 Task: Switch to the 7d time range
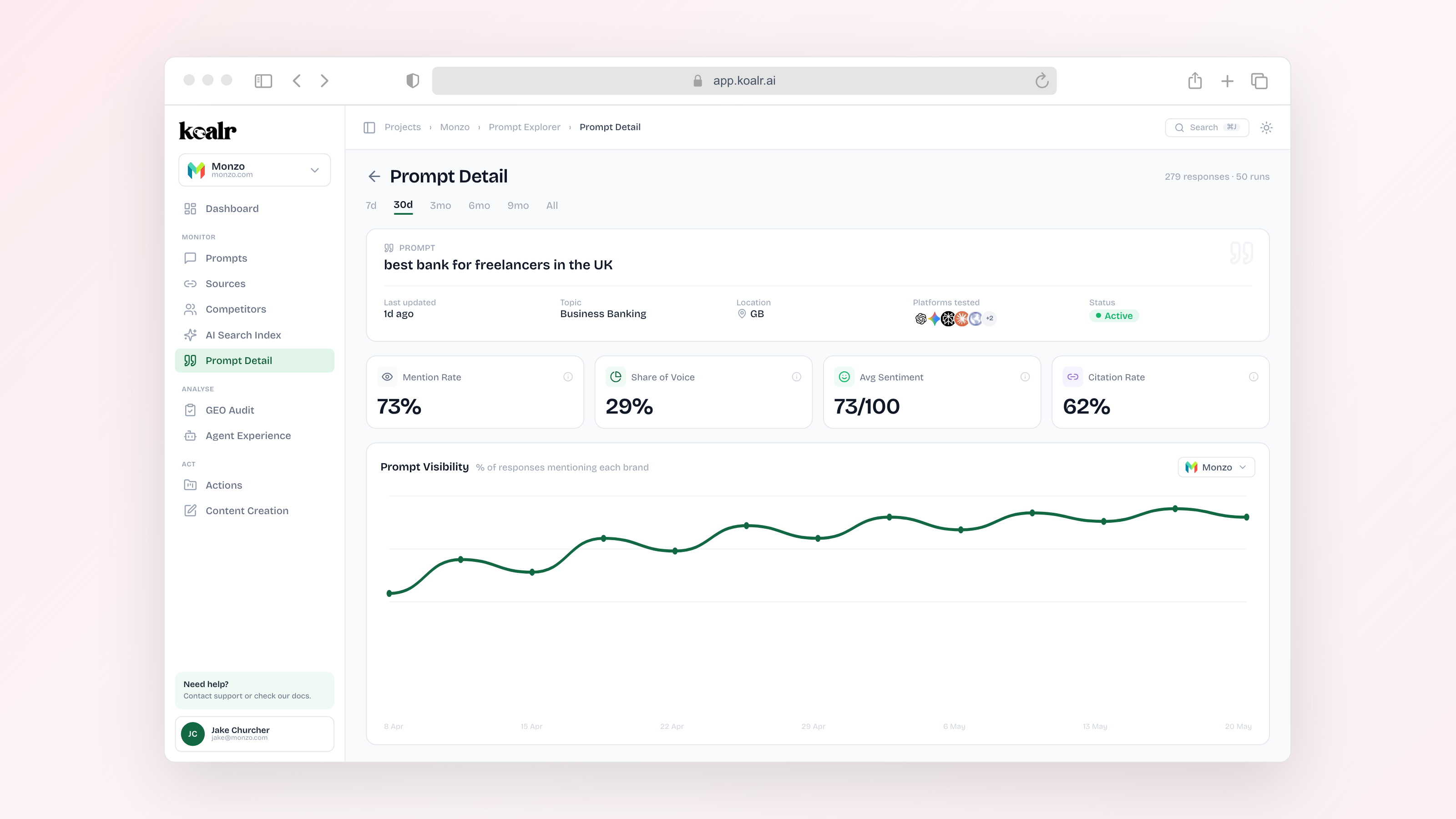tap(371, 206)
